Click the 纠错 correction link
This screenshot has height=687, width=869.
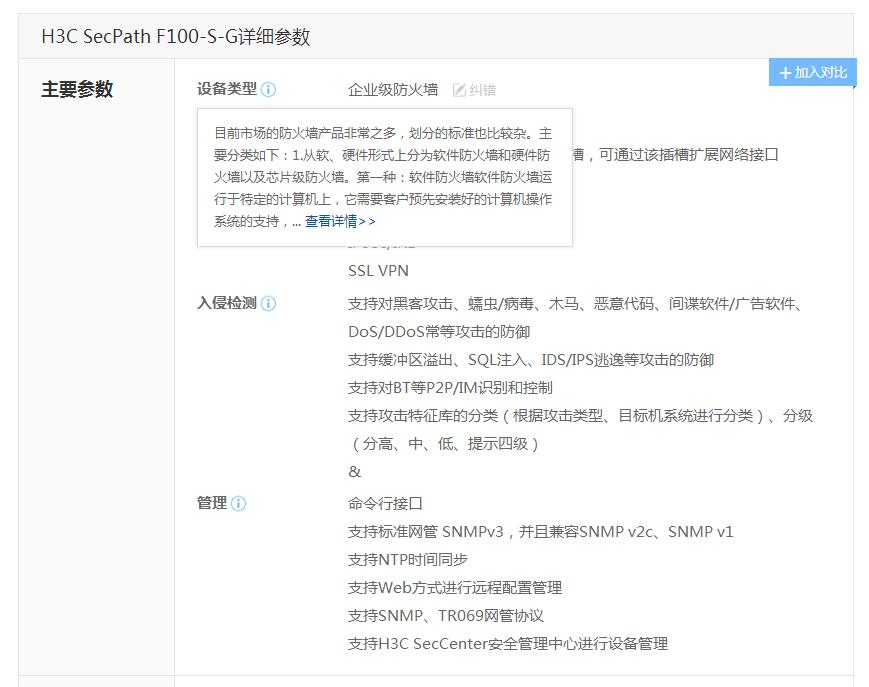pyautogui.click(x=482, y=90)
